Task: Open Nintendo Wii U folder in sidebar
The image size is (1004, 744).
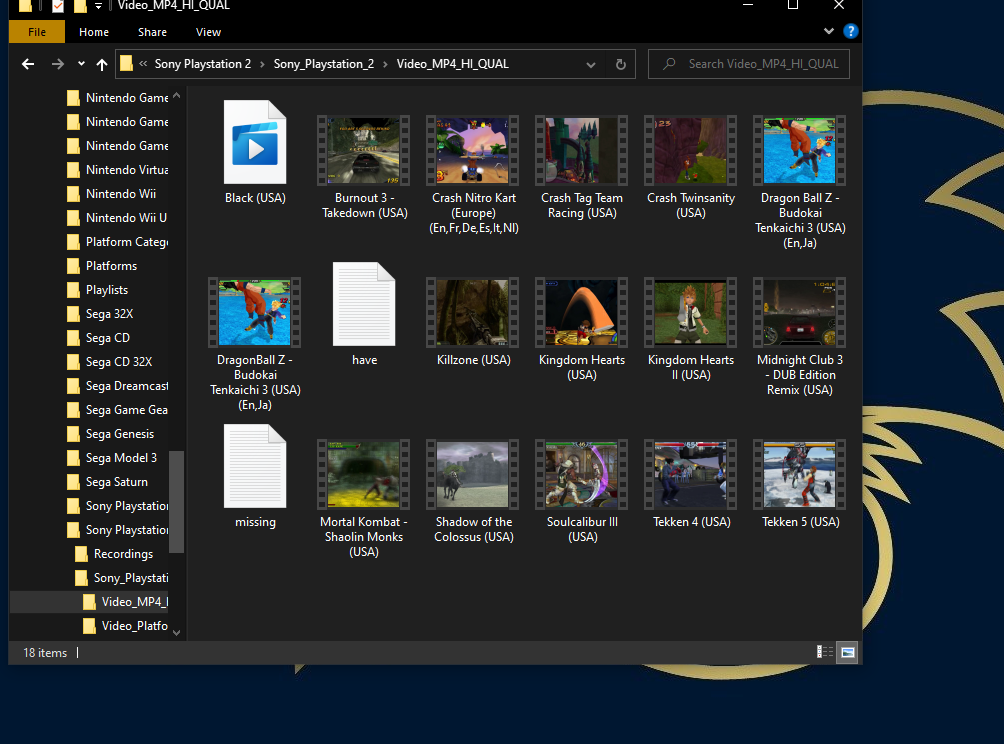Action: (x=117, y=218)
